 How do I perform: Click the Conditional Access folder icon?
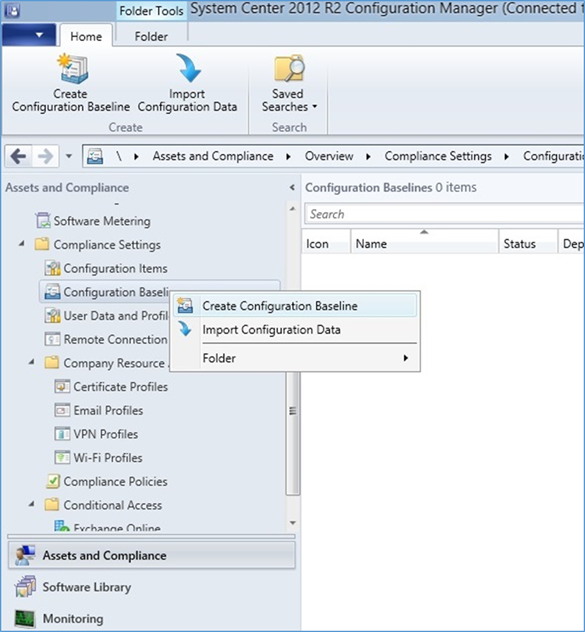pyautogui.click(x=52, y=505)
